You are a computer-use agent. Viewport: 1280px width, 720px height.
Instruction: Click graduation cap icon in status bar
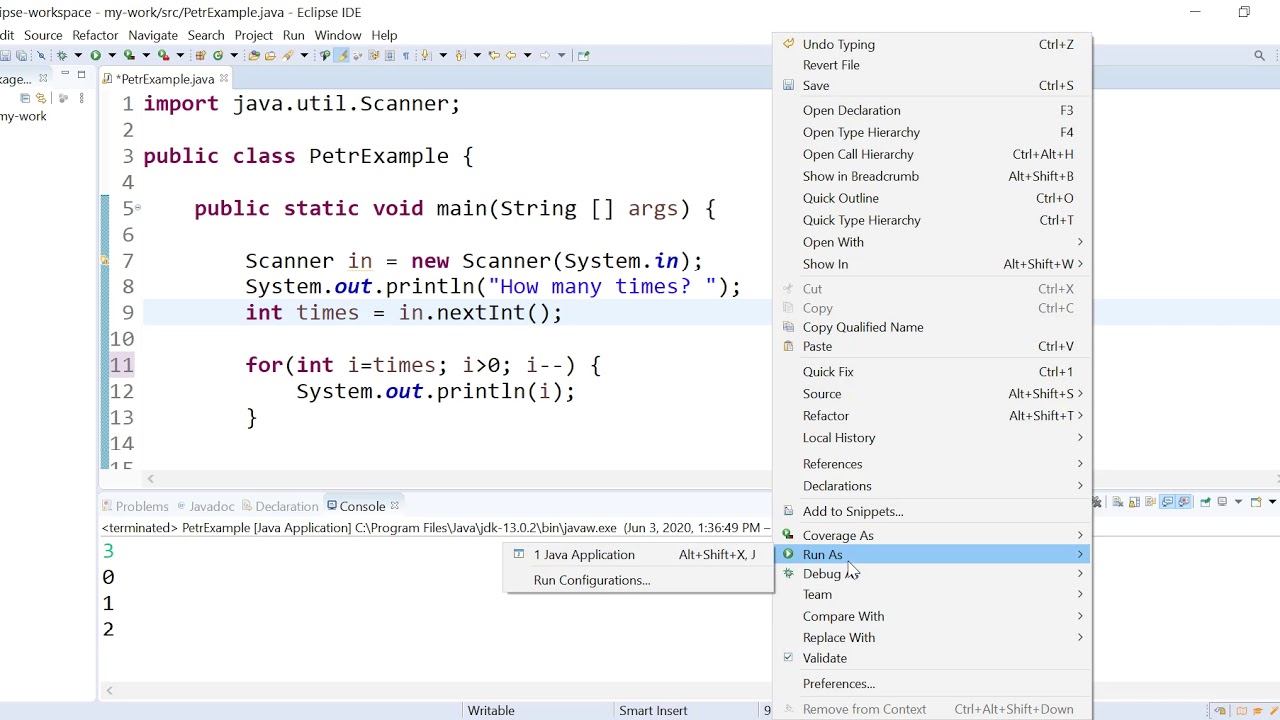[x=1258, y=711]
